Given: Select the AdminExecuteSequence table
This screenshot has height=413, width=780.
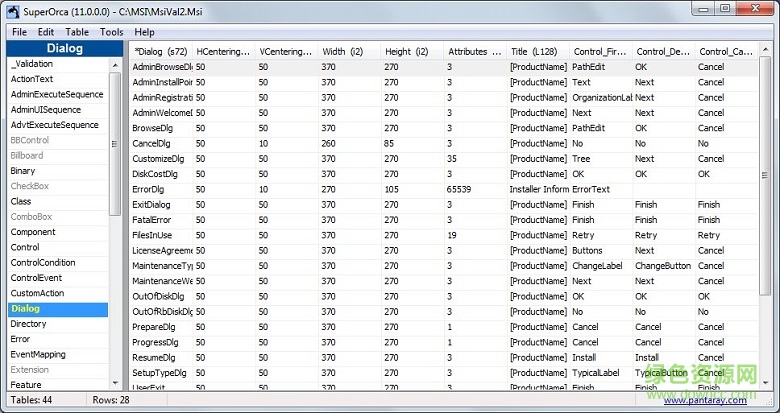Looking at the screenshot, I should 57,95.
